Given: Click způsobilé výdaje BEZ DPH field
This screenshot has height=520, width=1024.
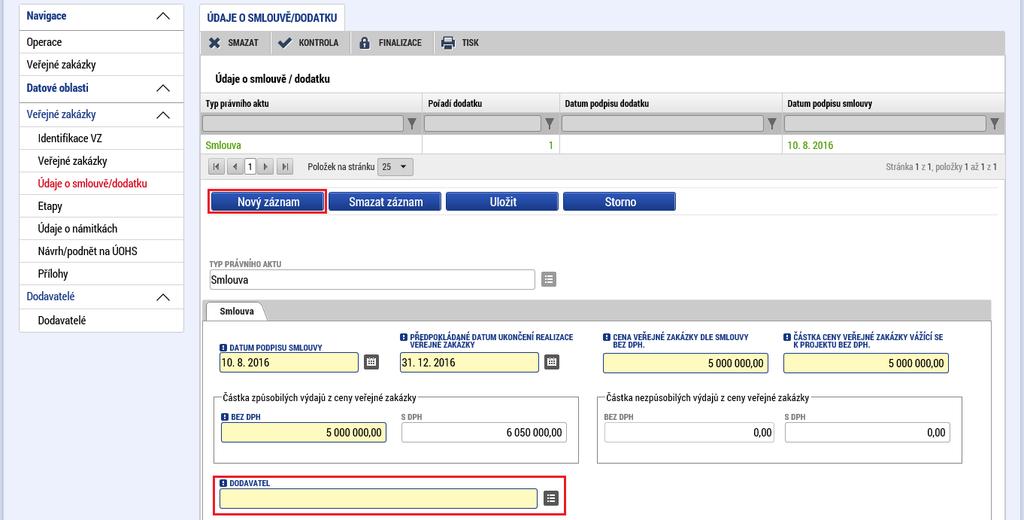Looking at the screenshot, I should [x=304, y=432].
